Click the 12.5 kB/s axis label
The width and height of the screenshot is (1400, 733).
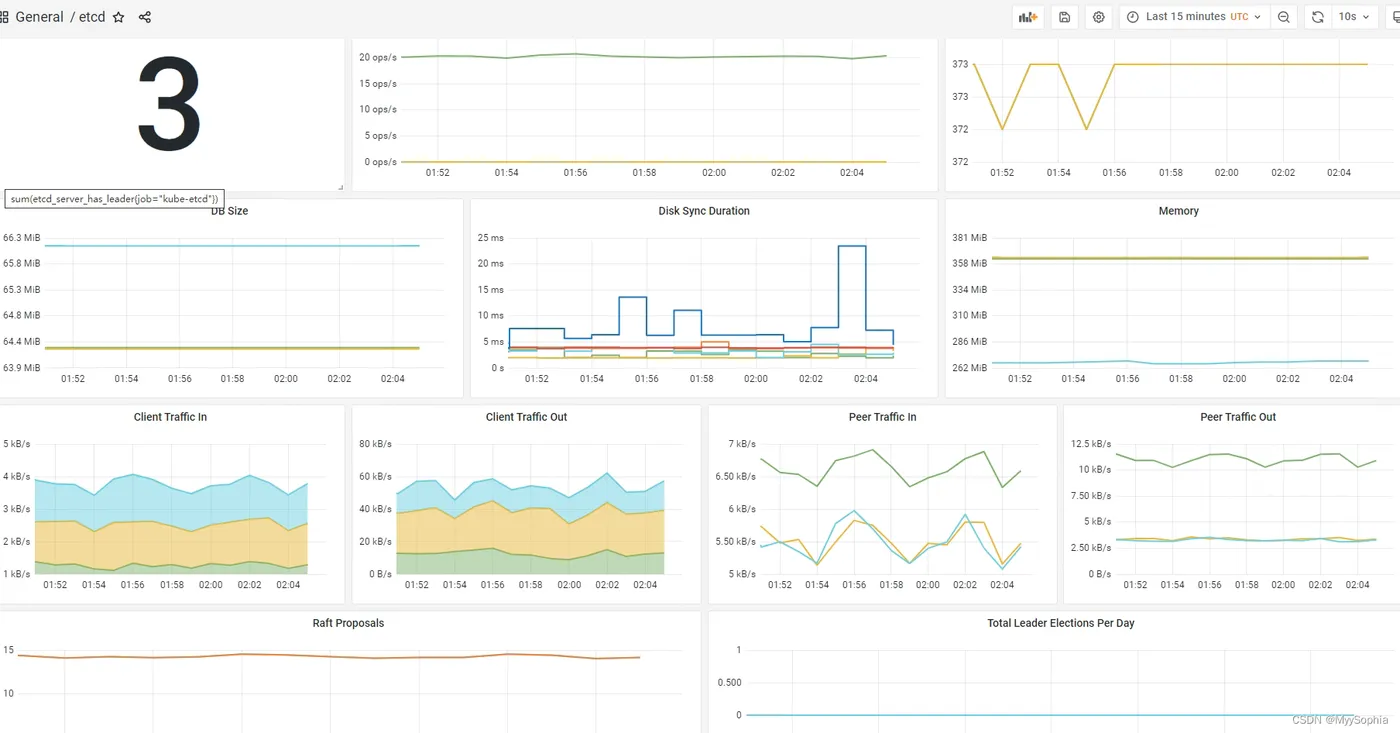point(1090,444)
